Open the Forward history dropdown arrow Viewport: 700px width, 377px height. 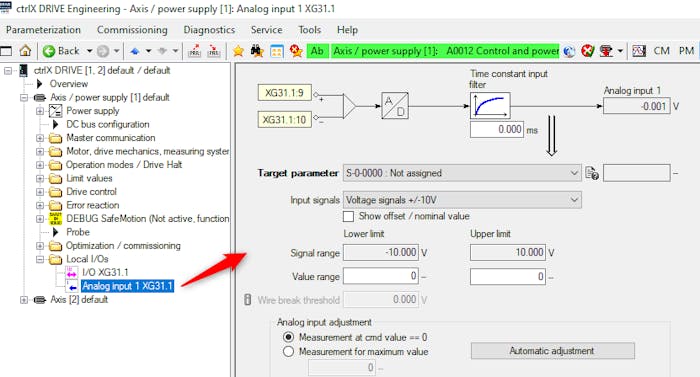(x=117, y=51)
